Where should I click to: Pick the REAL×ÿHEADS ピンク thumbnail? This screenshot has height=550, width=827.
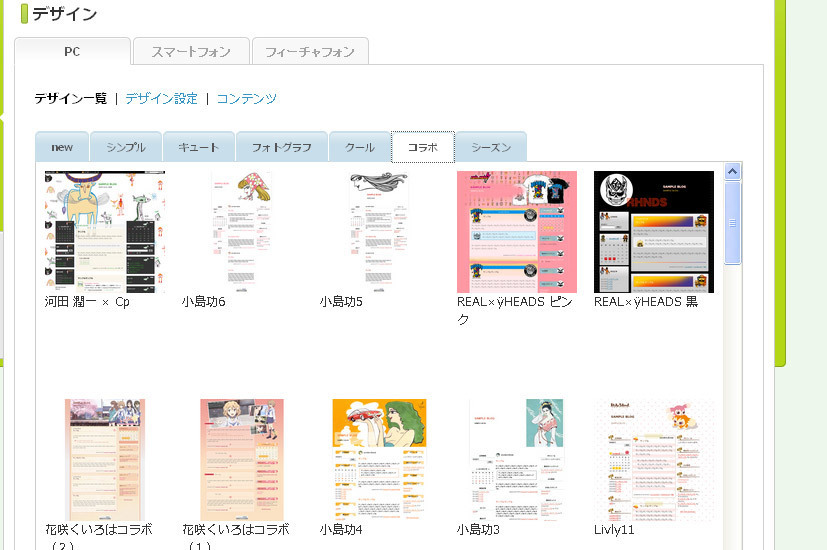tap(517, 231)
